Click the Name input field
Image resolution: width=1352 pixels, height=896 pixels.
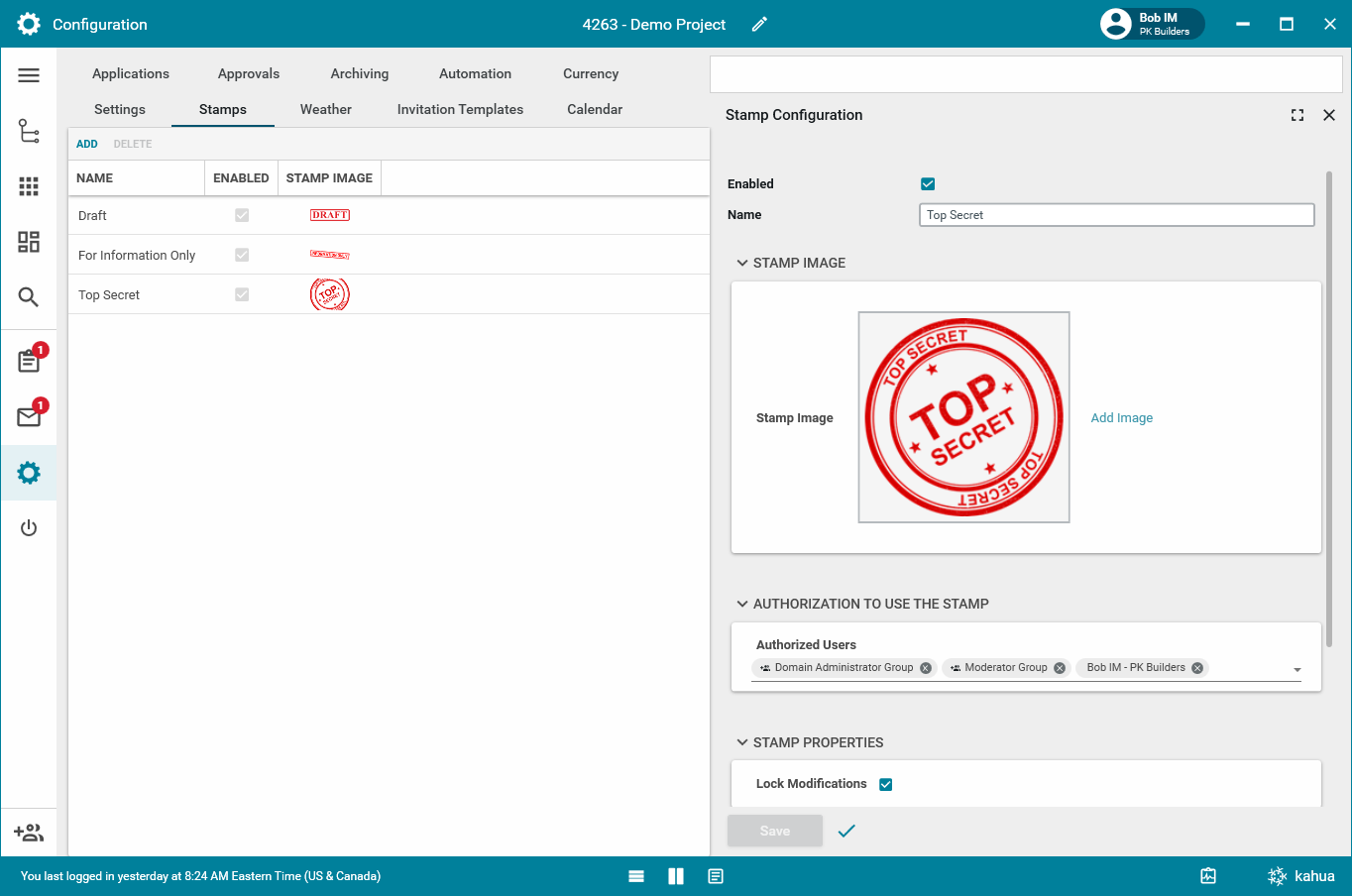(1116, 215)
